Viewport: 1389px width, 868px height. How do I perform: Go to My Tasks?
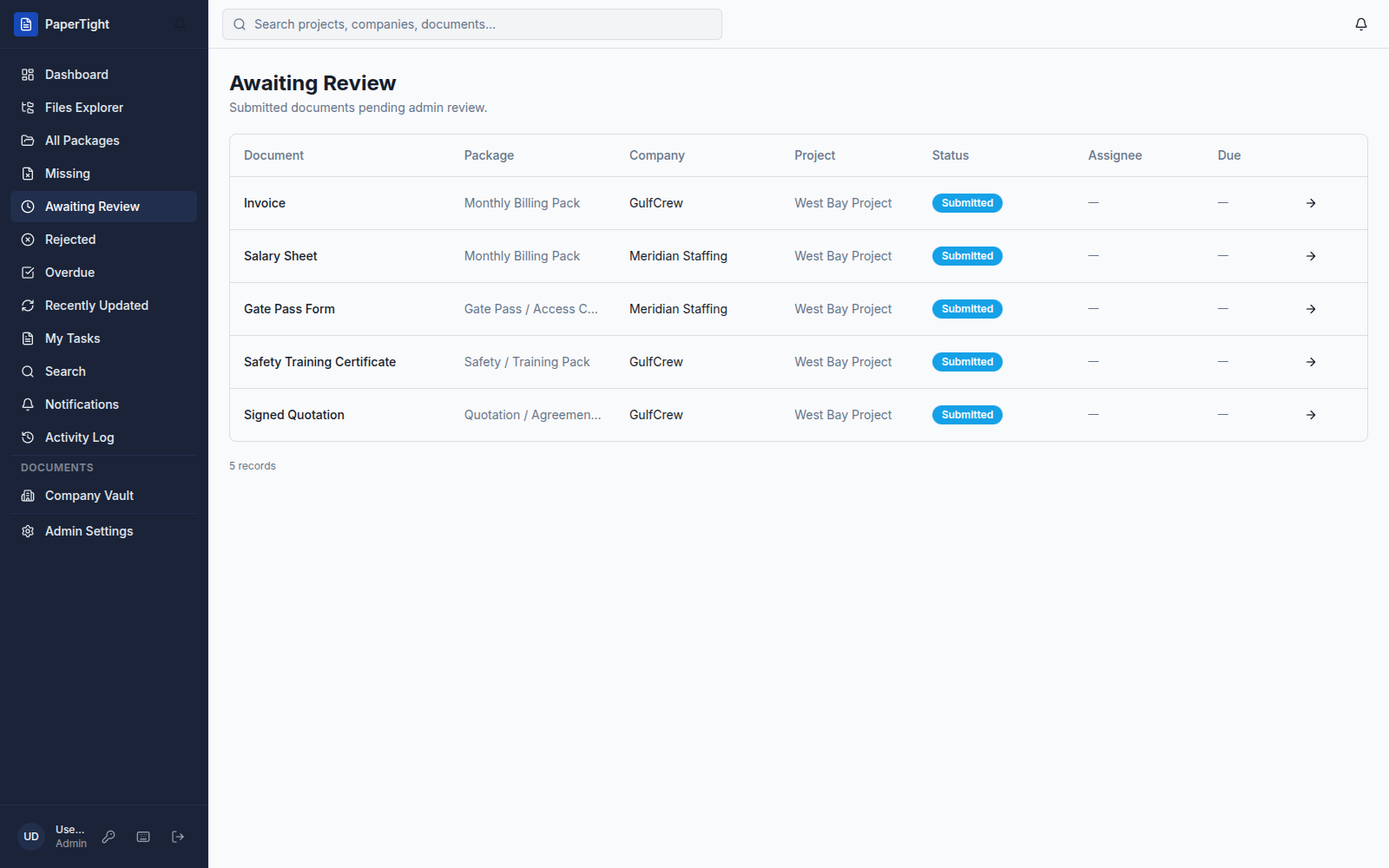(x=103, y=339)
